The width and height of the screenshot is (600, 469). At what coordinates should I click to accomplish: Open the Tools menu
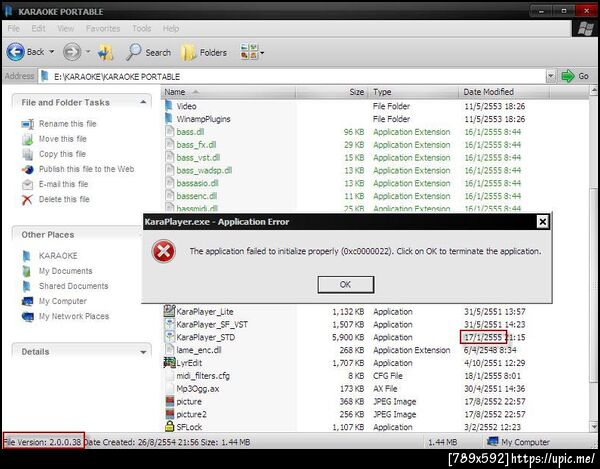[142, 28]
